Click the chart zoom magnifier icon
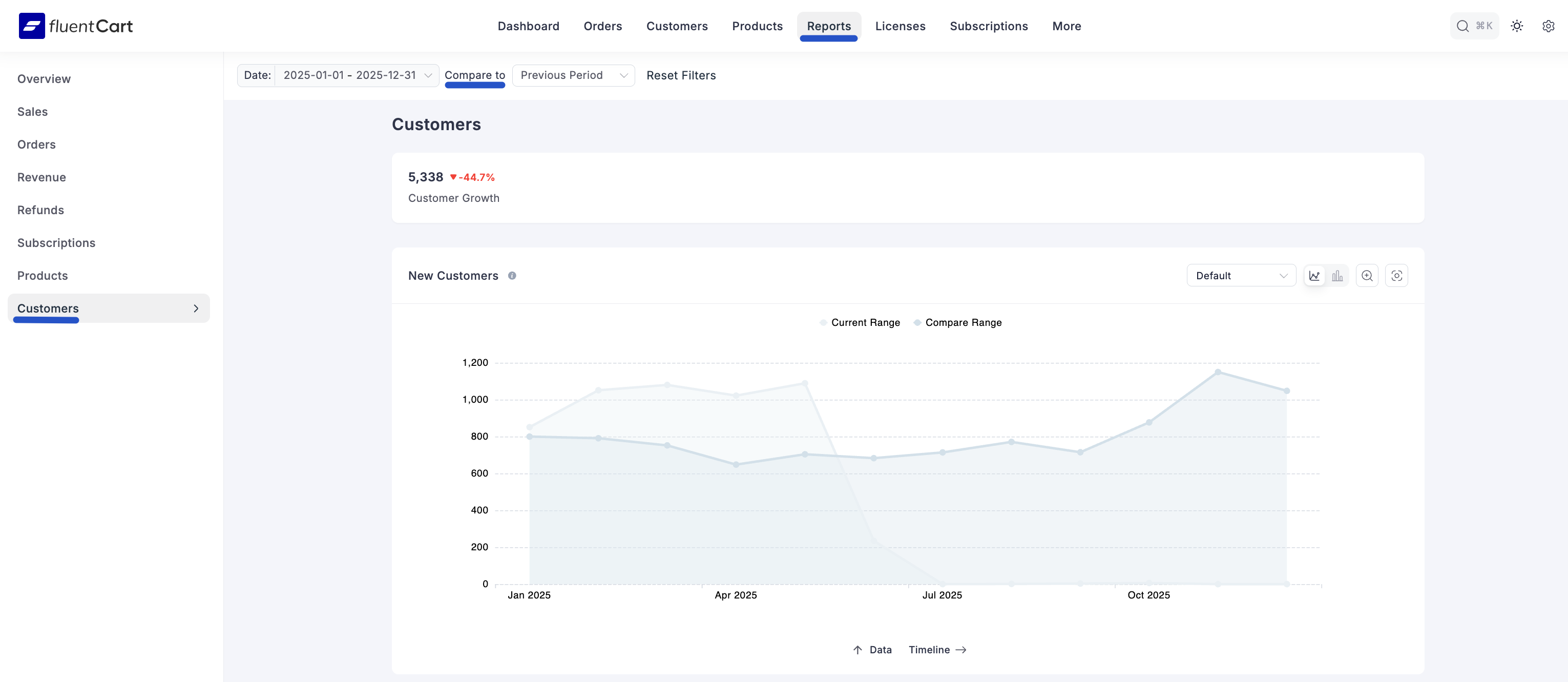Image resolution: width=1568 pixels, height=682 pixels. (1367, 276)
